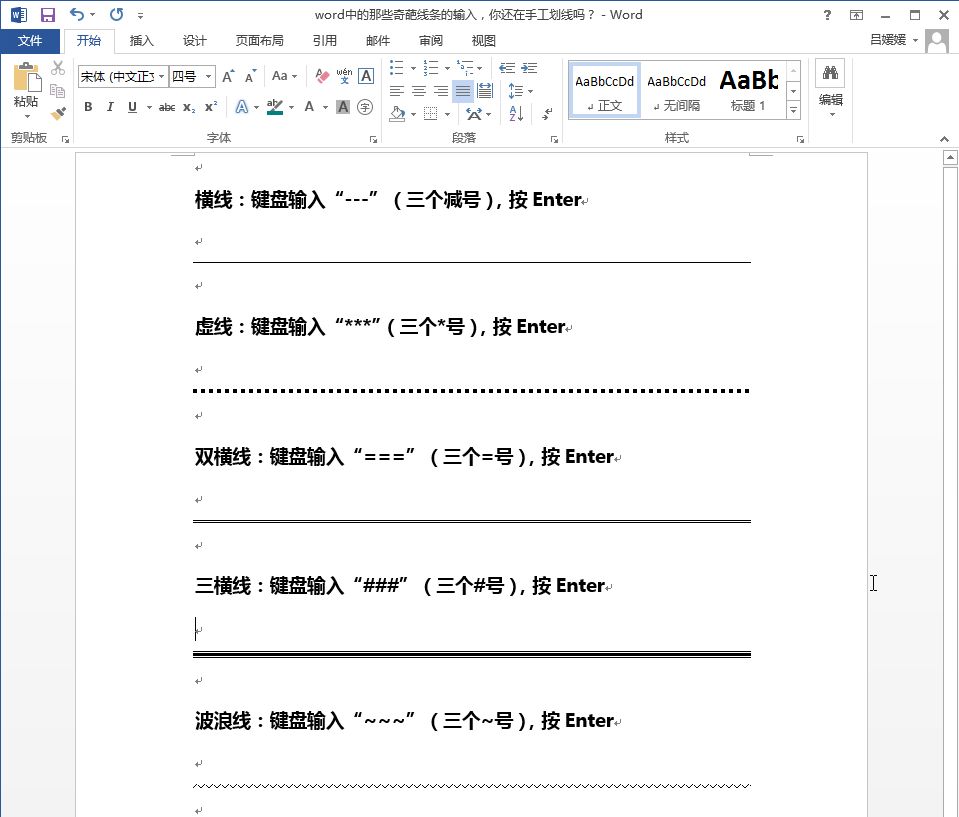The width and height of the screenshot is (959, 817).
Task: Align text left
Action: 397,91
